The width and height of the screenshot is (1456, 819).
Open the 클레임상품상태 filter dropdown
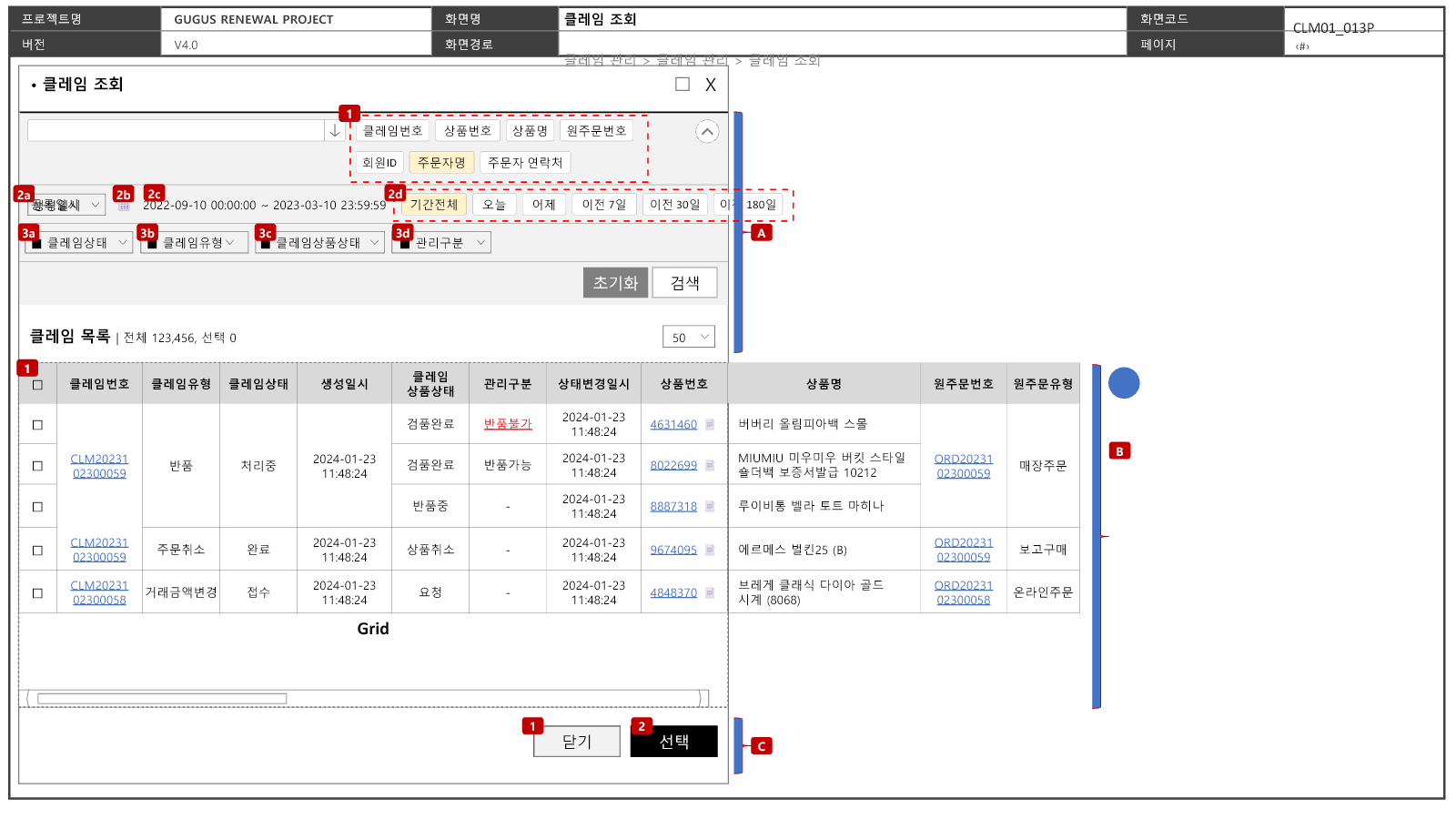click(x=319, y=243)
